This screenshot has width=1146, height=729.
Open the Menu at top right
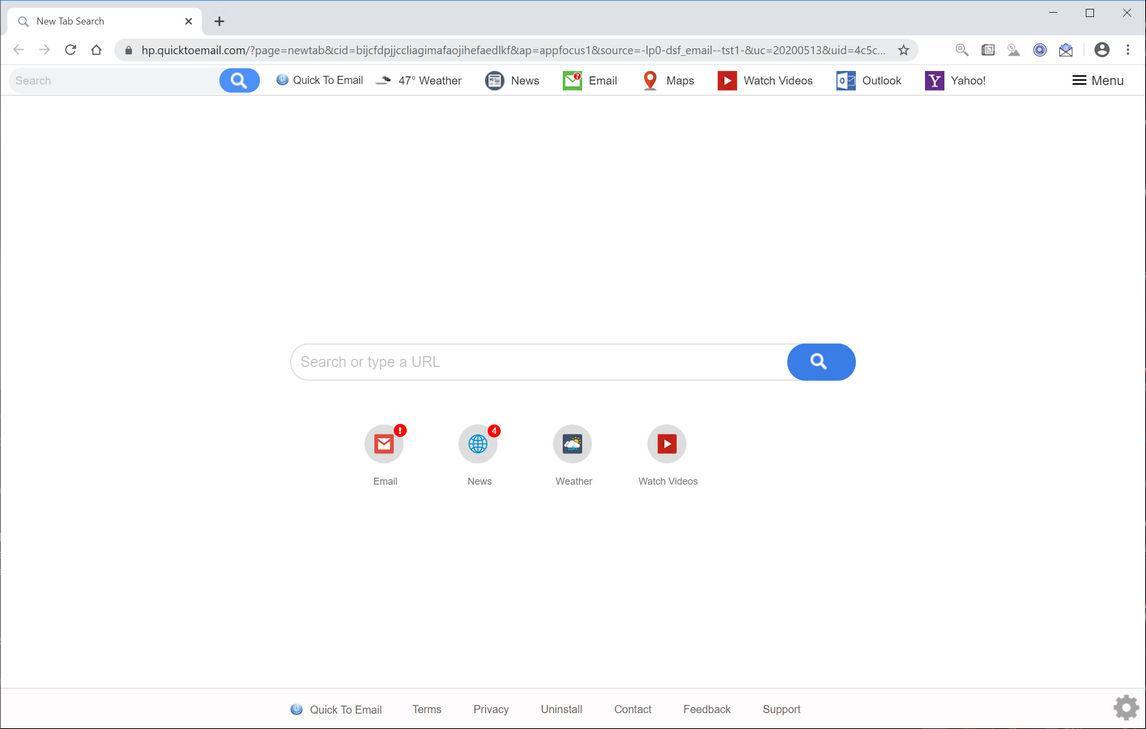[x=1096, y=80]
